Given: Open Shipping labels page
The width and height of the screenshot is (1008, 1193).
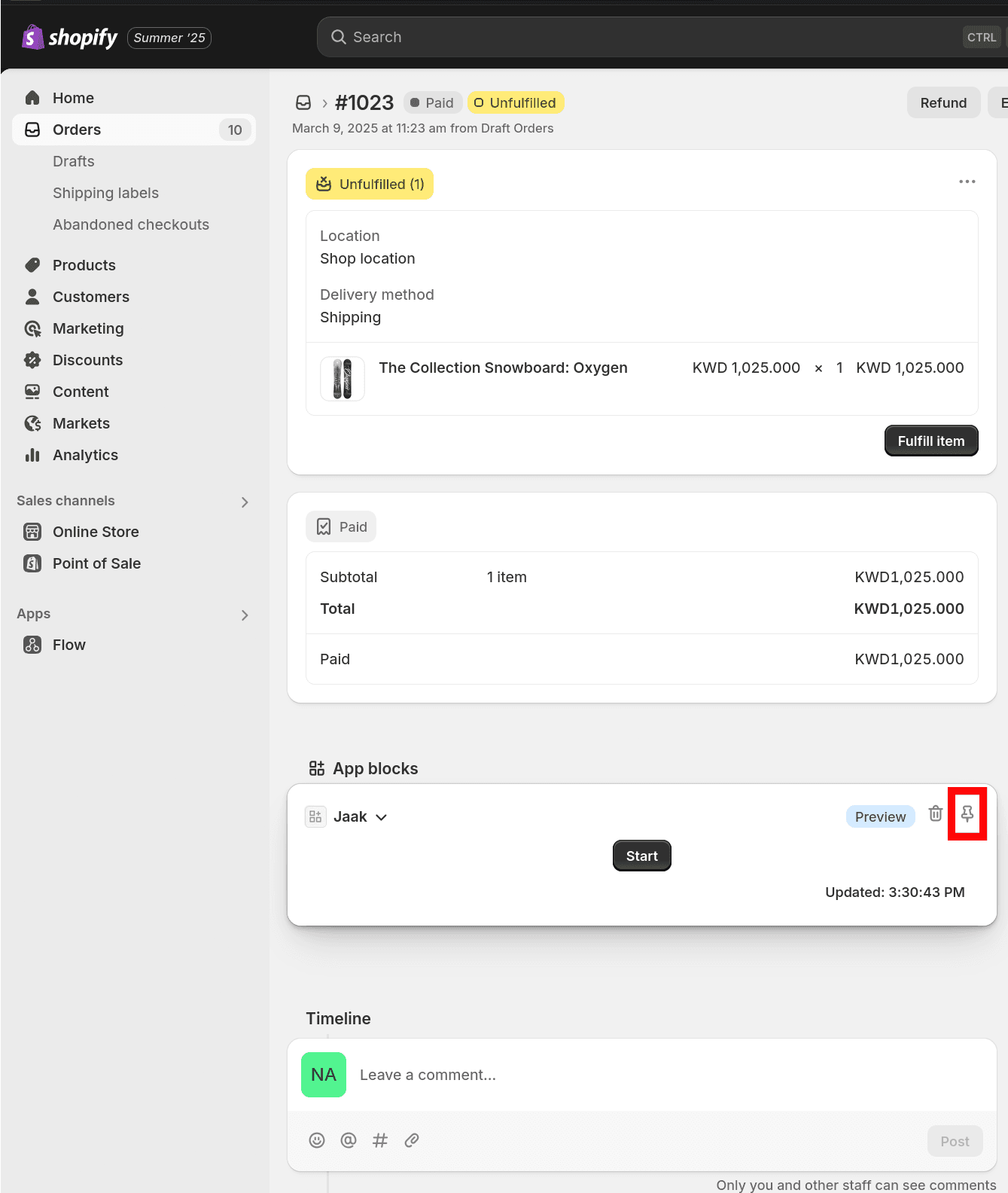Looking at the screenshot, I should pyautogui.click(x=105, y=193).
